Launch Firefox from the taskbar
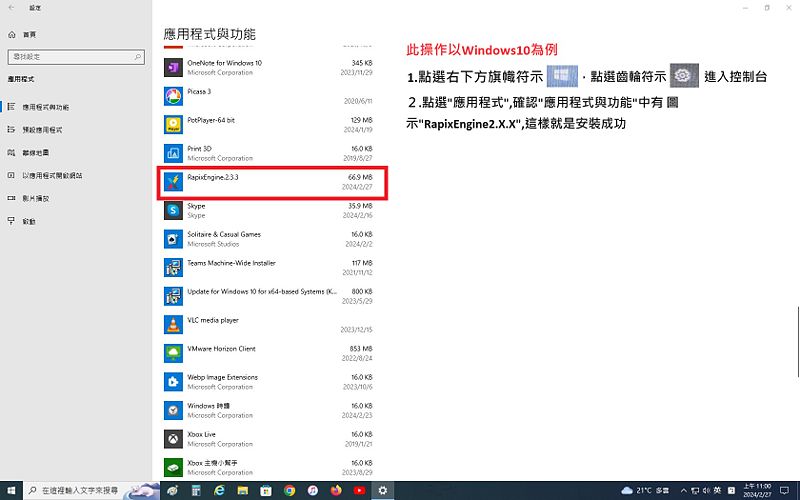The image size is (800, 500). click(336, 490)
